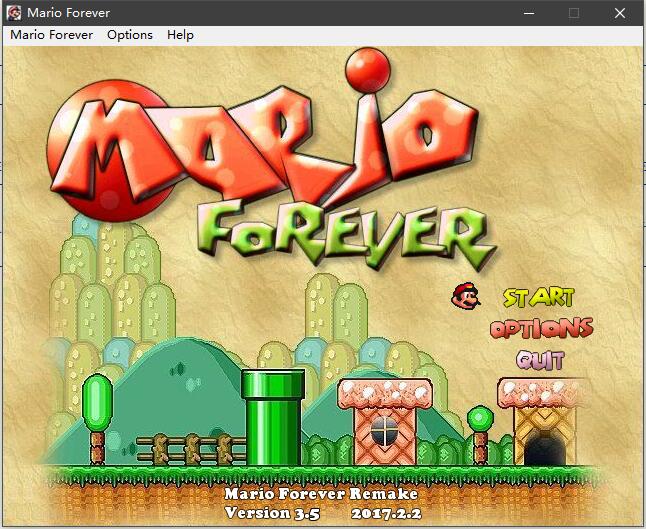The height and width of the screenshot is (529, 646).
Task: Open the Options menu in menu bar
Action: pyautogui.click(x=130, y=35)
